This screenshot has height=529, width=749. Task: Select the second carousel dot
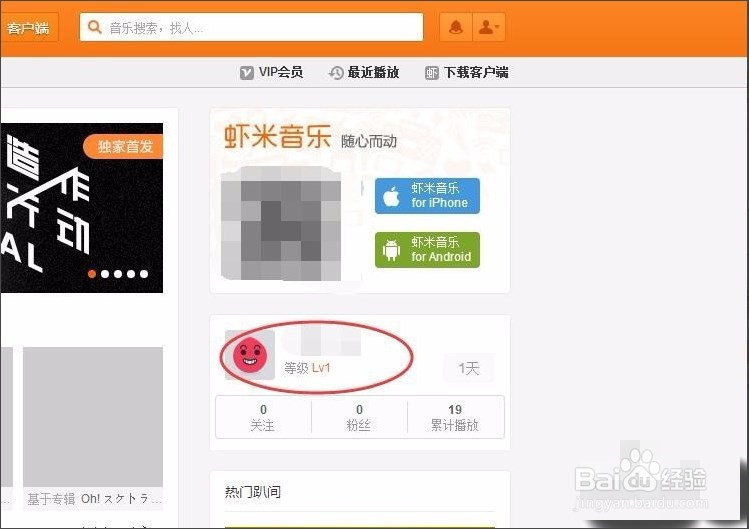(105, 274)
